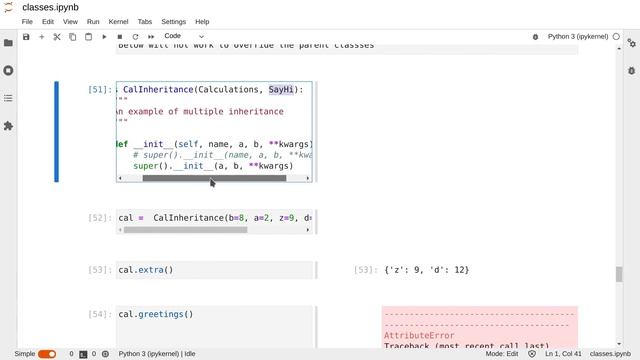Click the notebook vertical scrollbar thumb
This screenshot has width=640, height=360.
click(619, 274)
